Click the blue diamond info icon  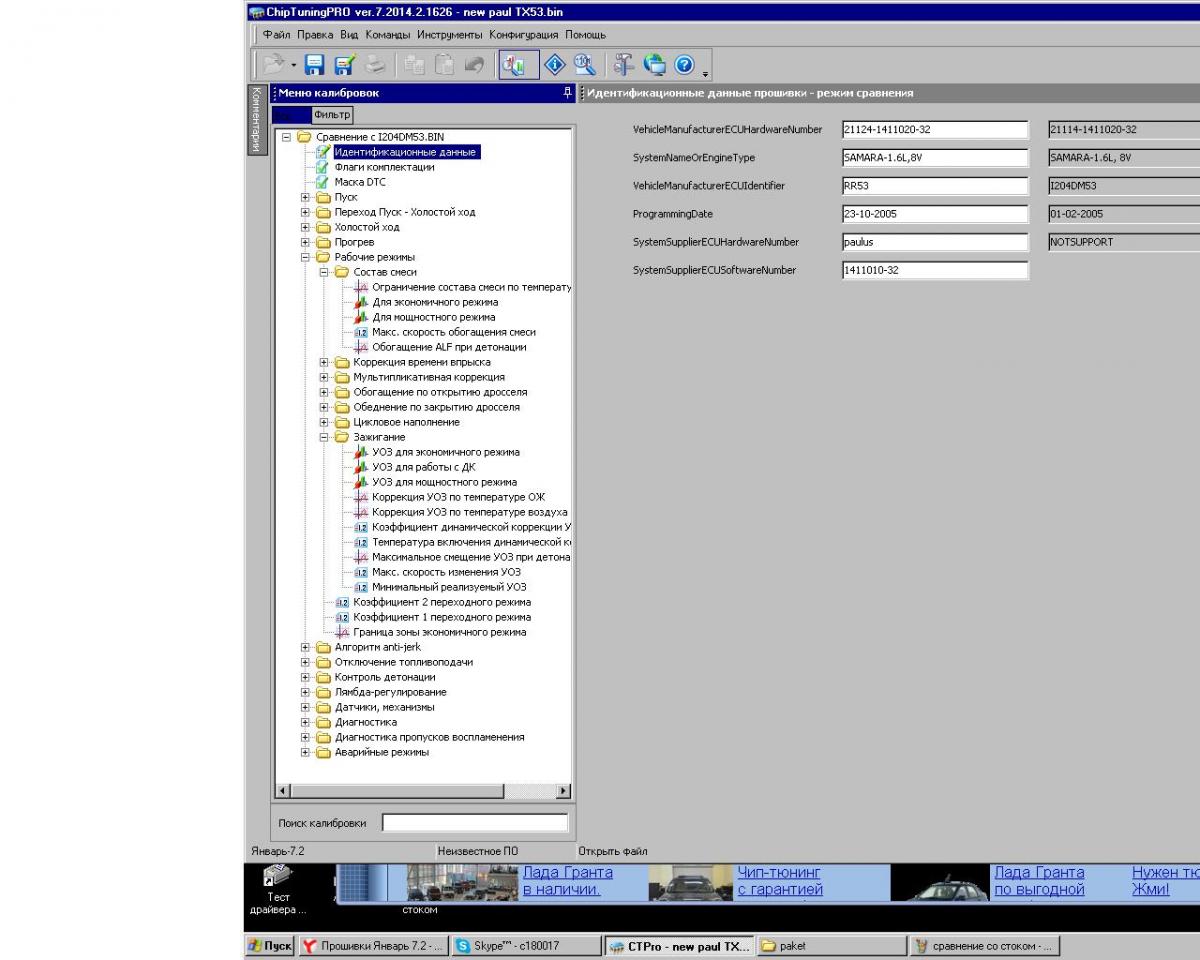coord(556,64)
